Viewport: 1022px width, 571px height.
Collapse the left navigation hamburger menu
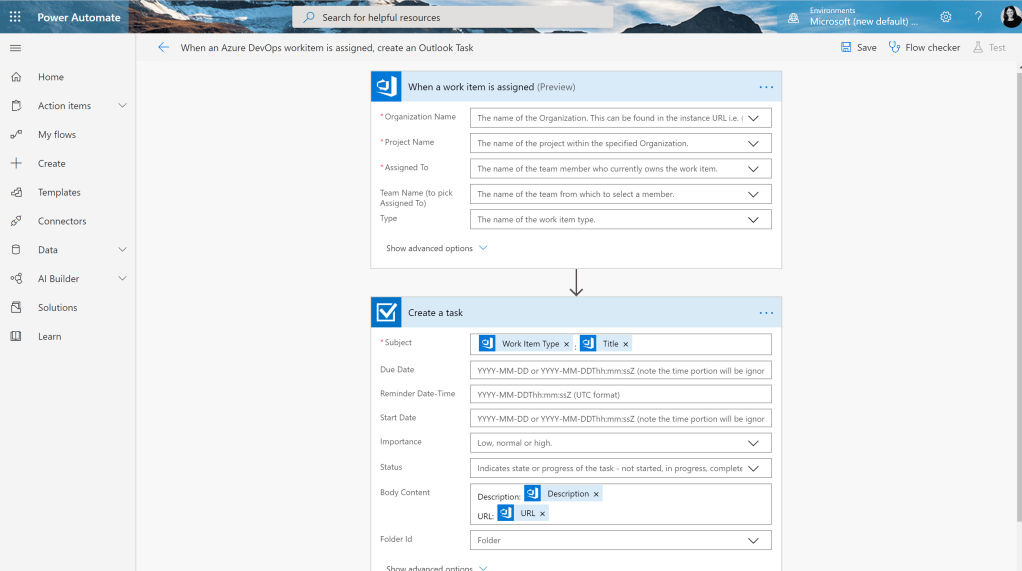tap(15, 48)
